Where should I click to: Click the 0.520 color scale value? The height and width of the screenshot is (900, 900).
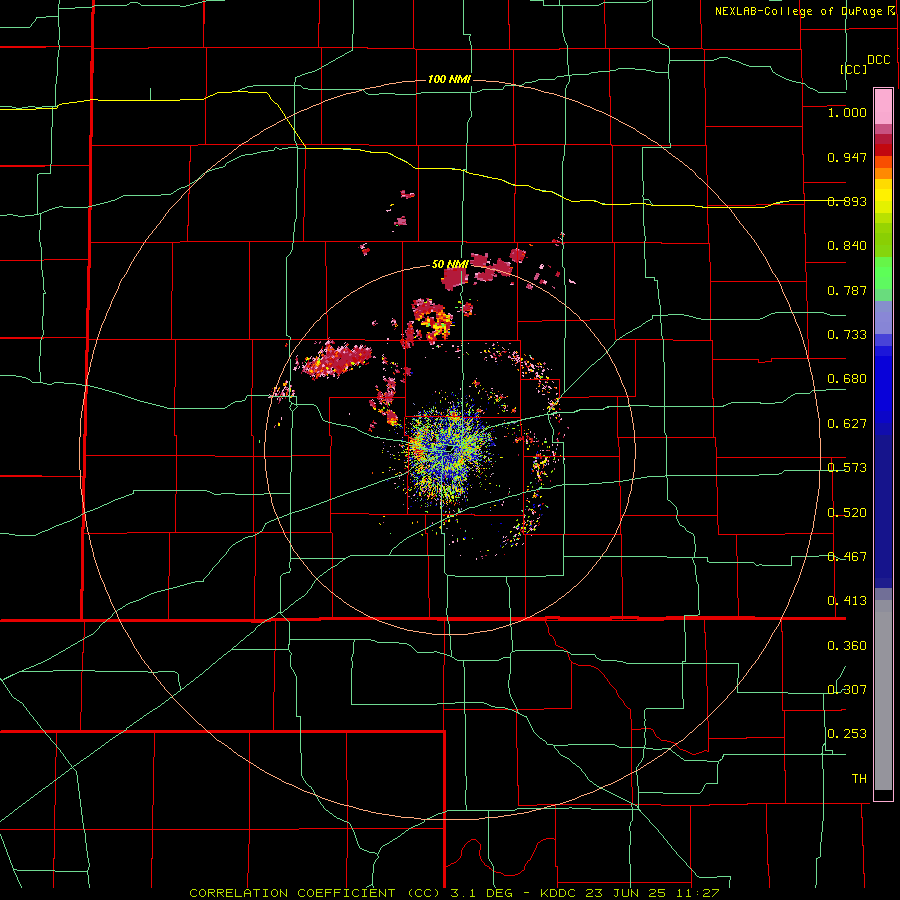click(x=847, y=513)
